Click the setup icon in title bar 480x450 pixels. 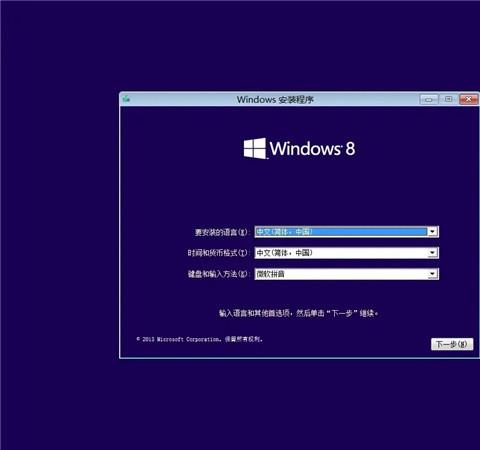[x=126, y=99]
